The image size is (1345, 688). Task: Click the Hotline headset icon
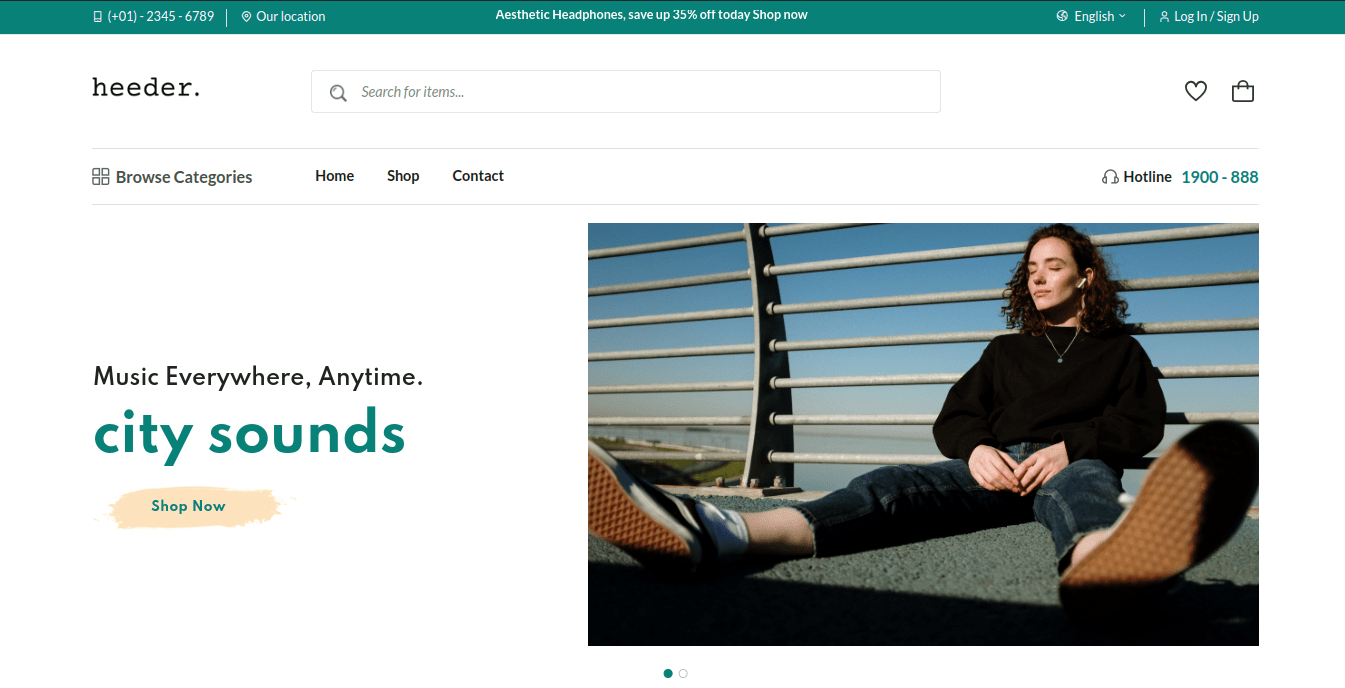1110,177
